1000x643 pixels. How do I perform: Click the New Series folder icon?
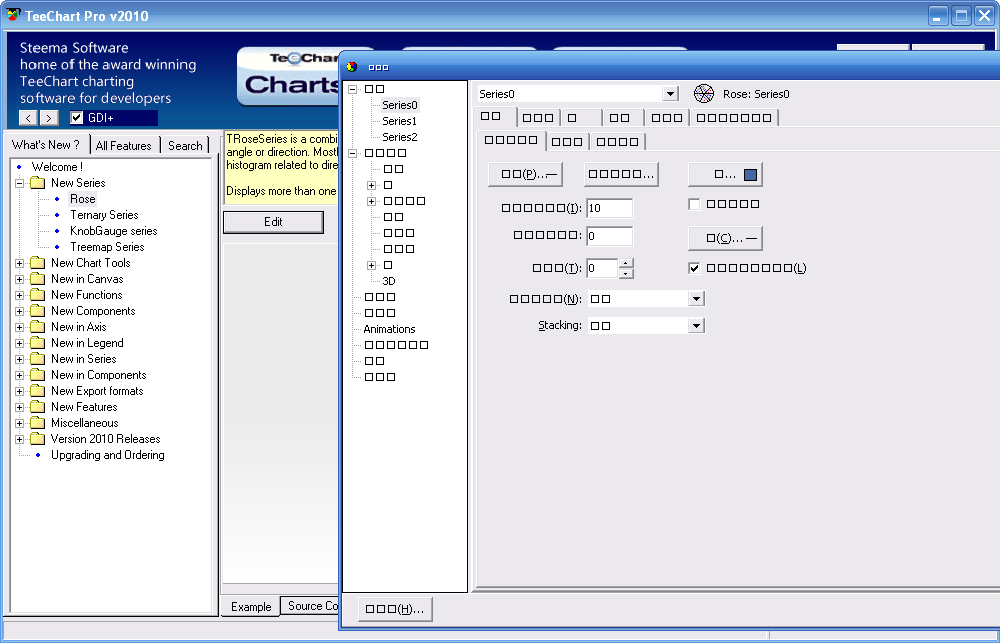(x=38, y=183)
